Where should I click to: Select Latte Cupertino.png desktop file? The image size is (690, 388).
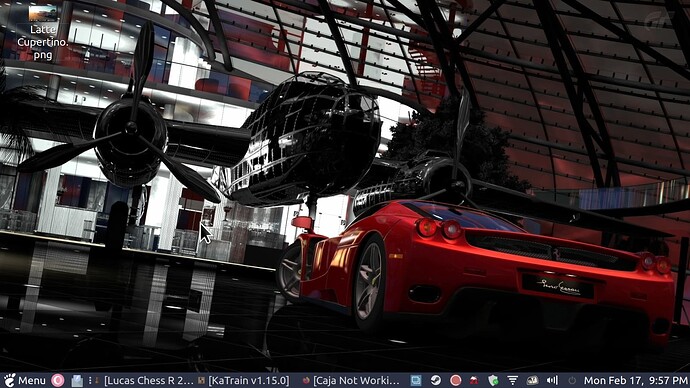pyautogui.click(x=43, y=32)
